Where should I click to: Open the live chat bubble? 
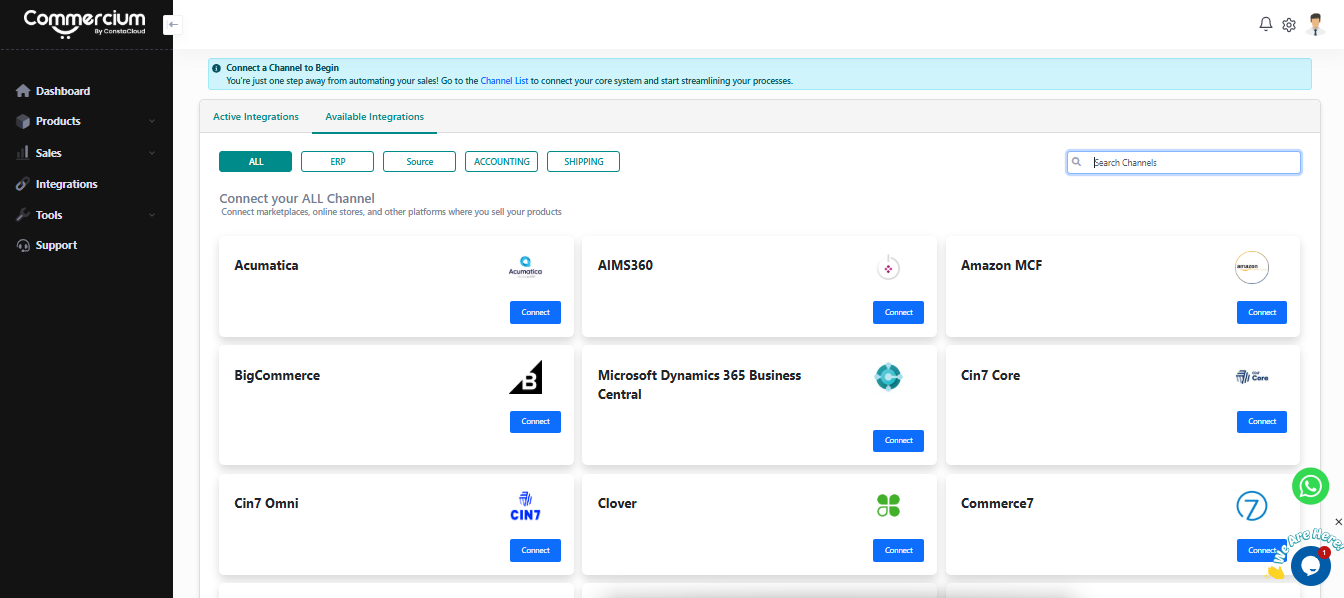(1310, 565)
